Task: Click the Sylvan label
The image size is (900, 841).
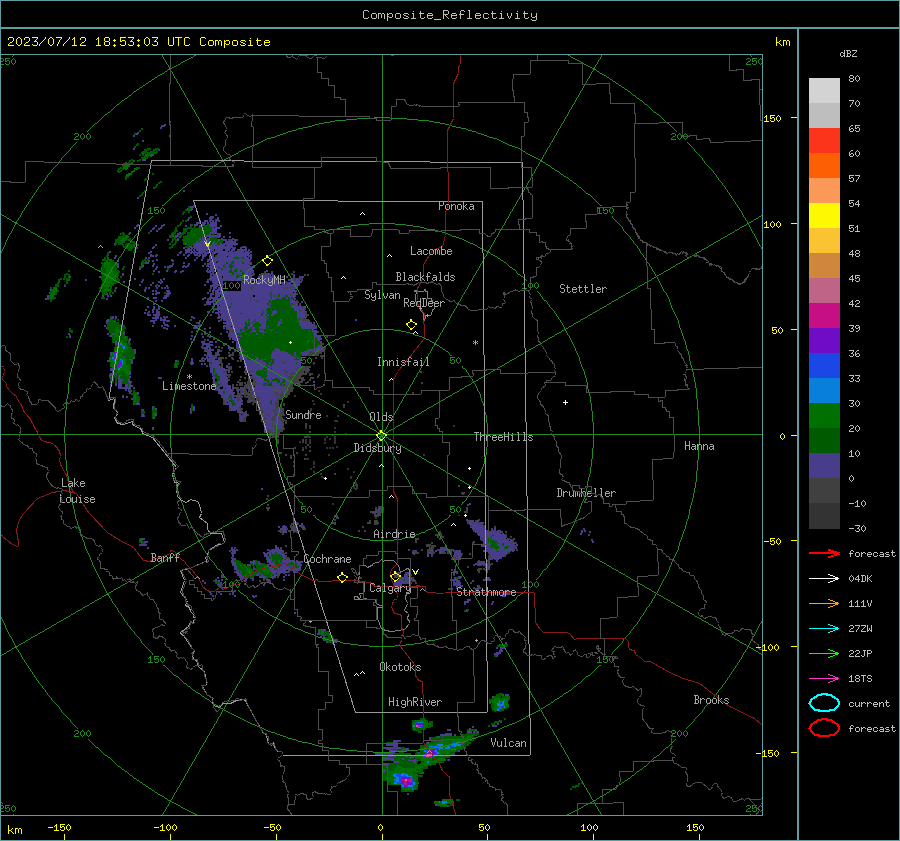Action: coord(382,295)
